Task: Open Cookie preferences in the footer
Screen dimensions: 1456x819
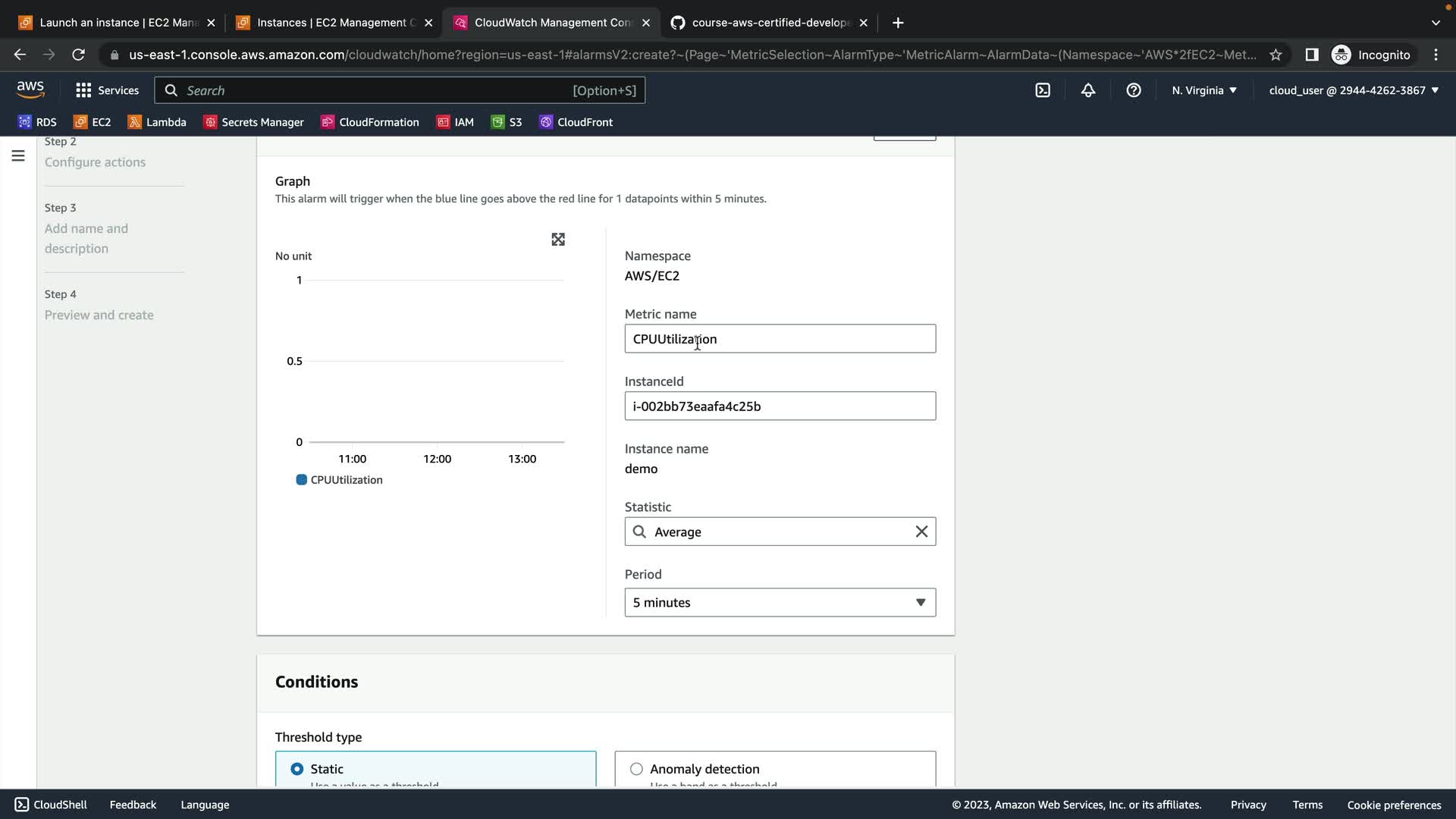Action: tap(1394, 805)
